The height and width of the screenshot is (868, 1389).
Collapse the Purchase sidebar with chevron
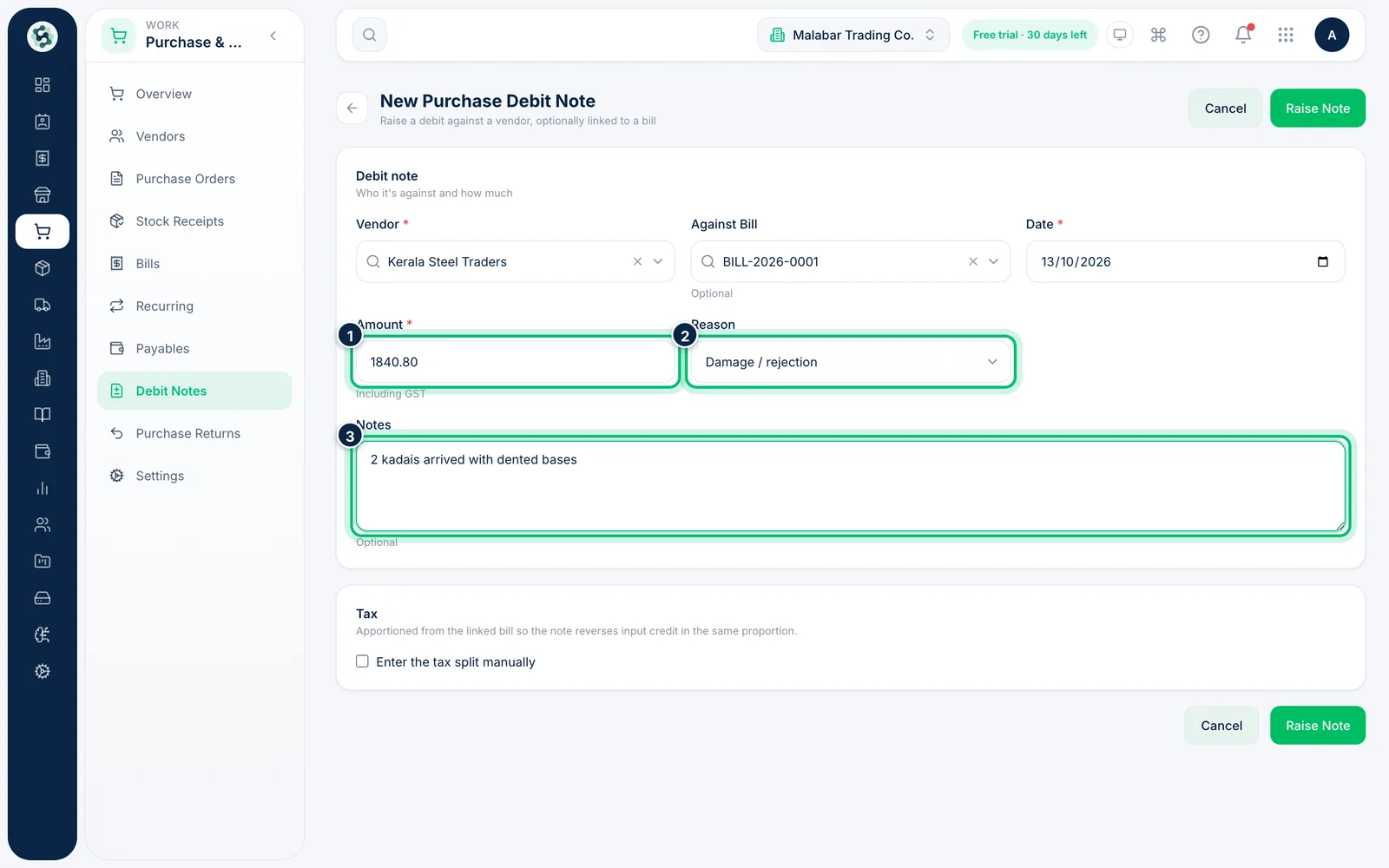(273, 36)
